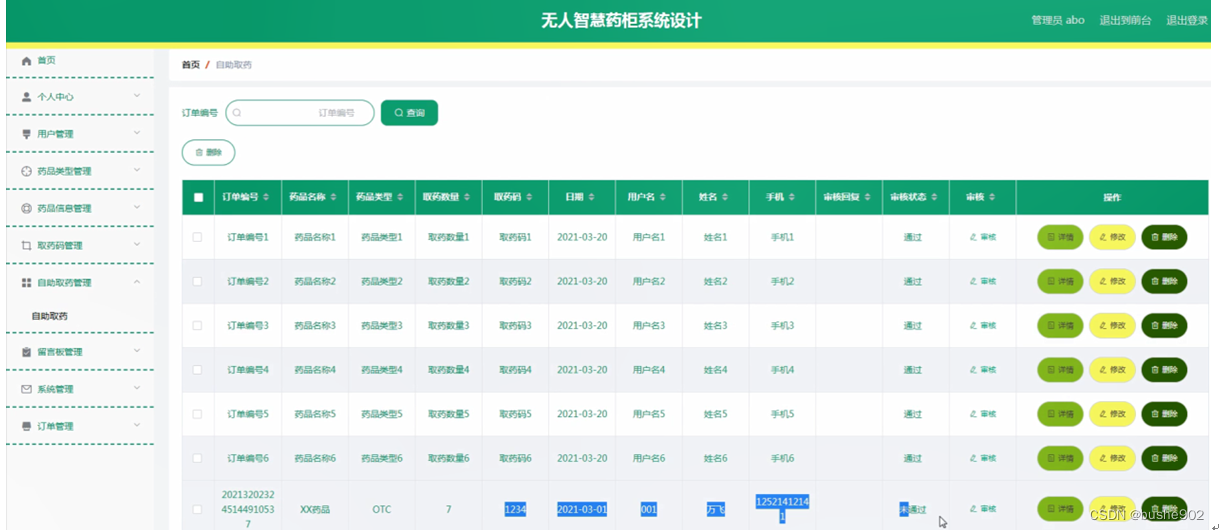Click yellow 修改 button in 订单编号5 row
This screenshot has height=530, width=1219.
(x=1112, y=413)
